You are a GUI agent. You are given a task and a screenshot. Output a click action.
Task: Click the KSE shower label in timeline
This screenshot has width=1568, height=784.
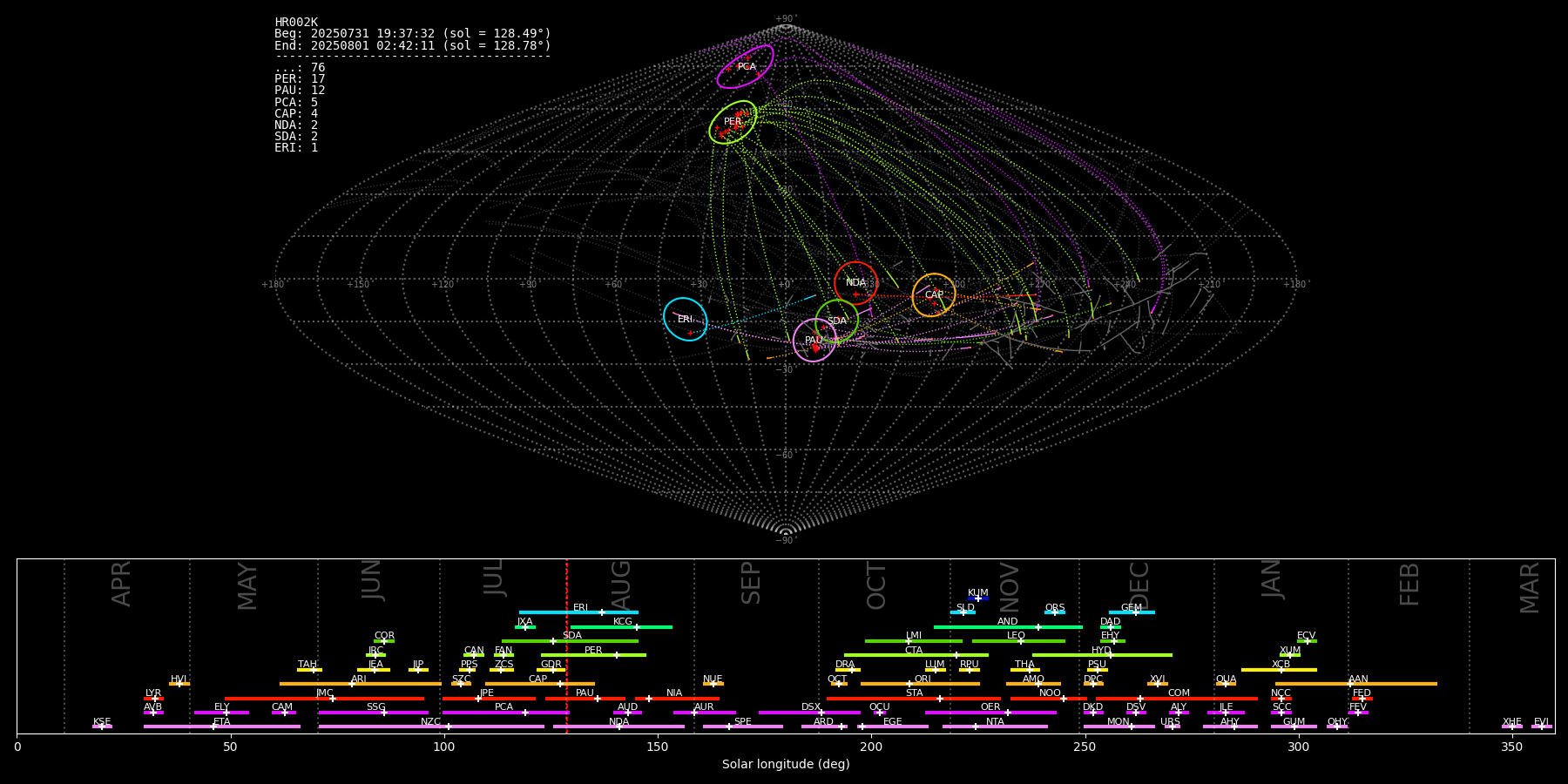[x=102, y=721]
